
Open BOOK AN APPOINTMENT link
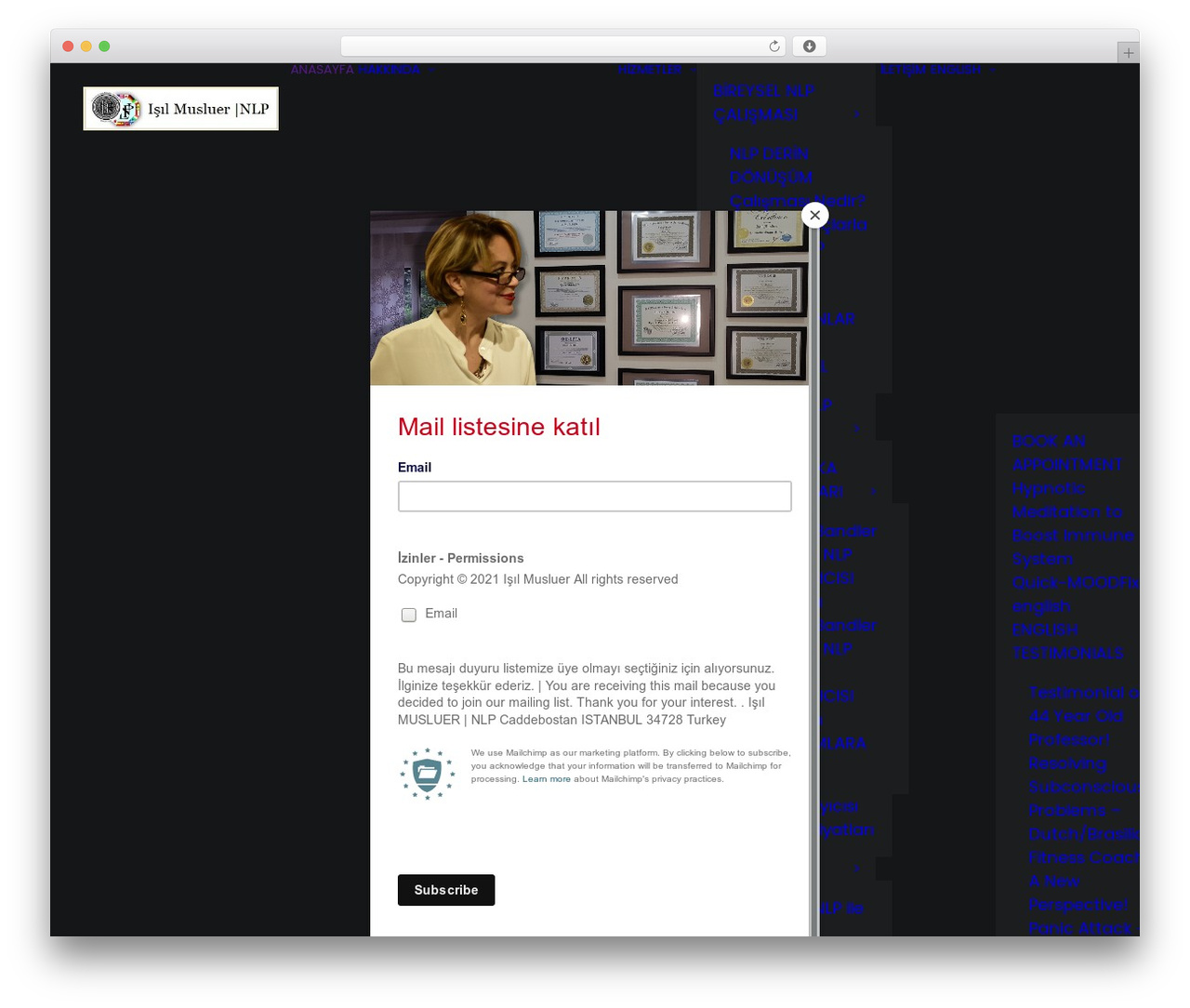[x=1067, y=453]
